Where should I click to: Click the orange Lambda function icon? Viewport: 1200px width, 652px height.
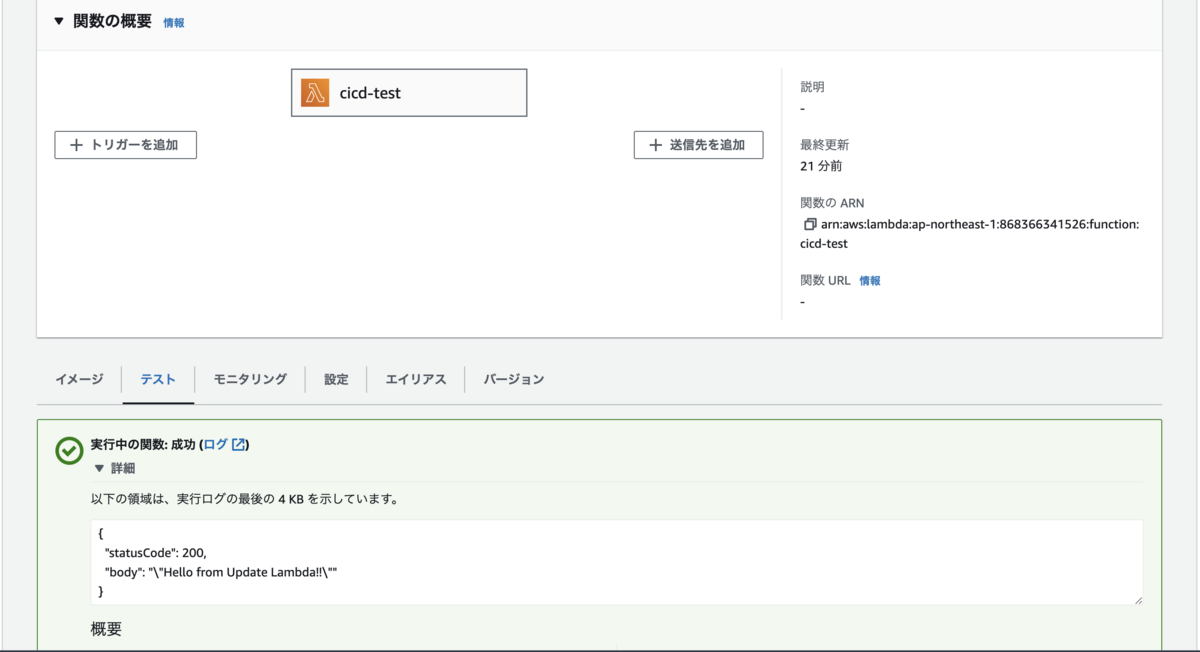[315, 93]
